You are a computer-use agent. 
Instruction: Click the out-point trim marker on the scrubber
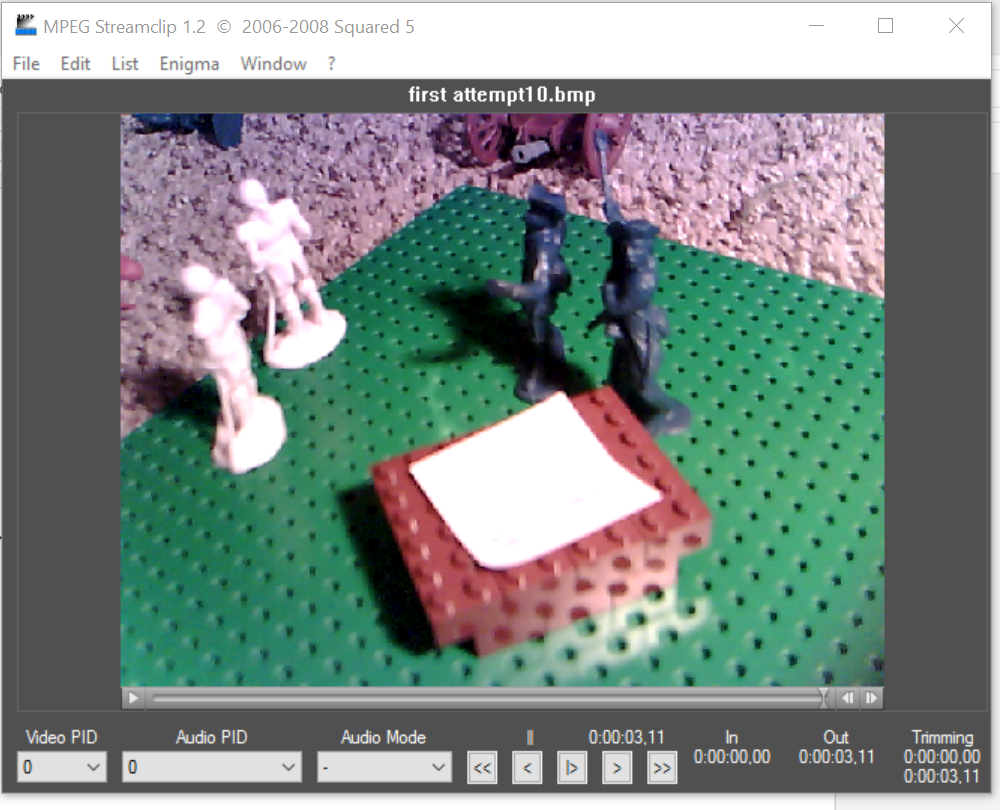(x=823, y=697)
